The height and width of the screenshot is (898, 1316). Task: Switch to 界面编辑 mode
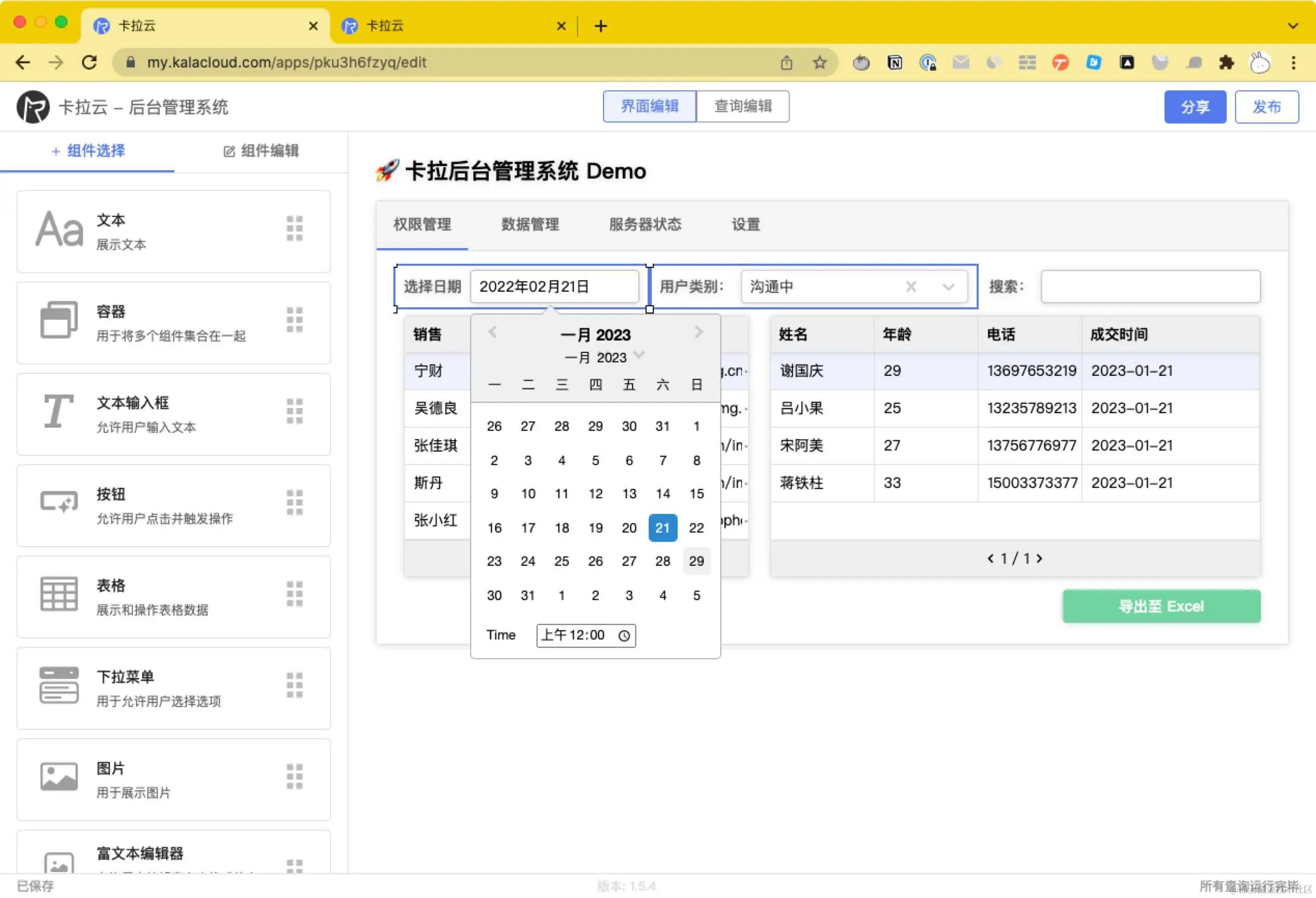(x=650, y=106)
